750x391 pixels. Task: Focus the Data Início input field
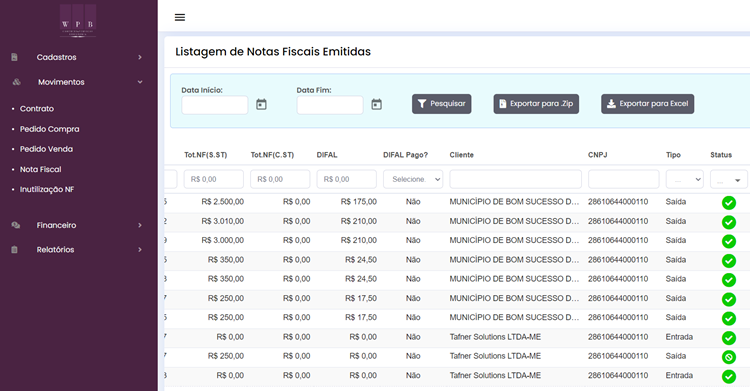(x=215, y=105)
